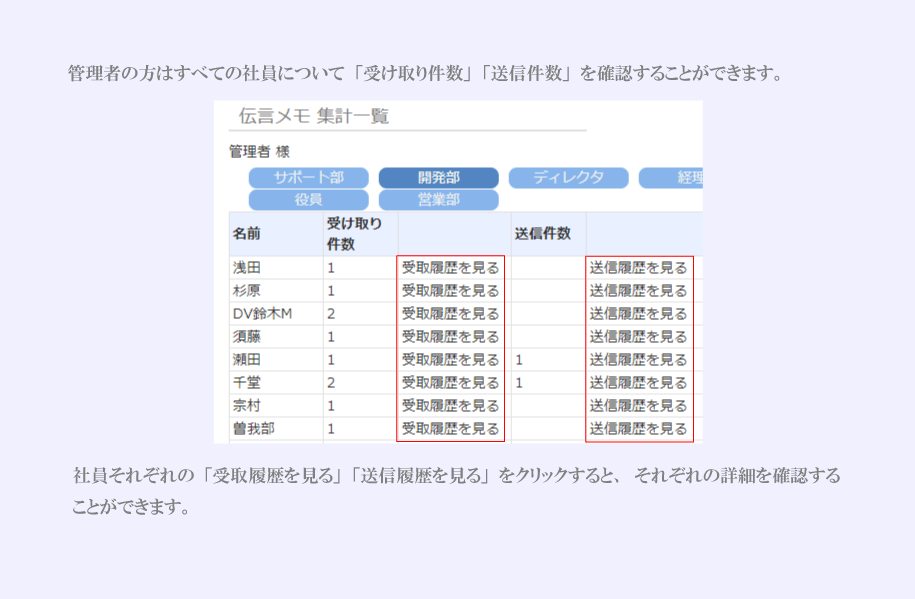915x599 pixels.
Task: Click the received count 2 for DV鈴木M
Action: [x=331, y=314]
